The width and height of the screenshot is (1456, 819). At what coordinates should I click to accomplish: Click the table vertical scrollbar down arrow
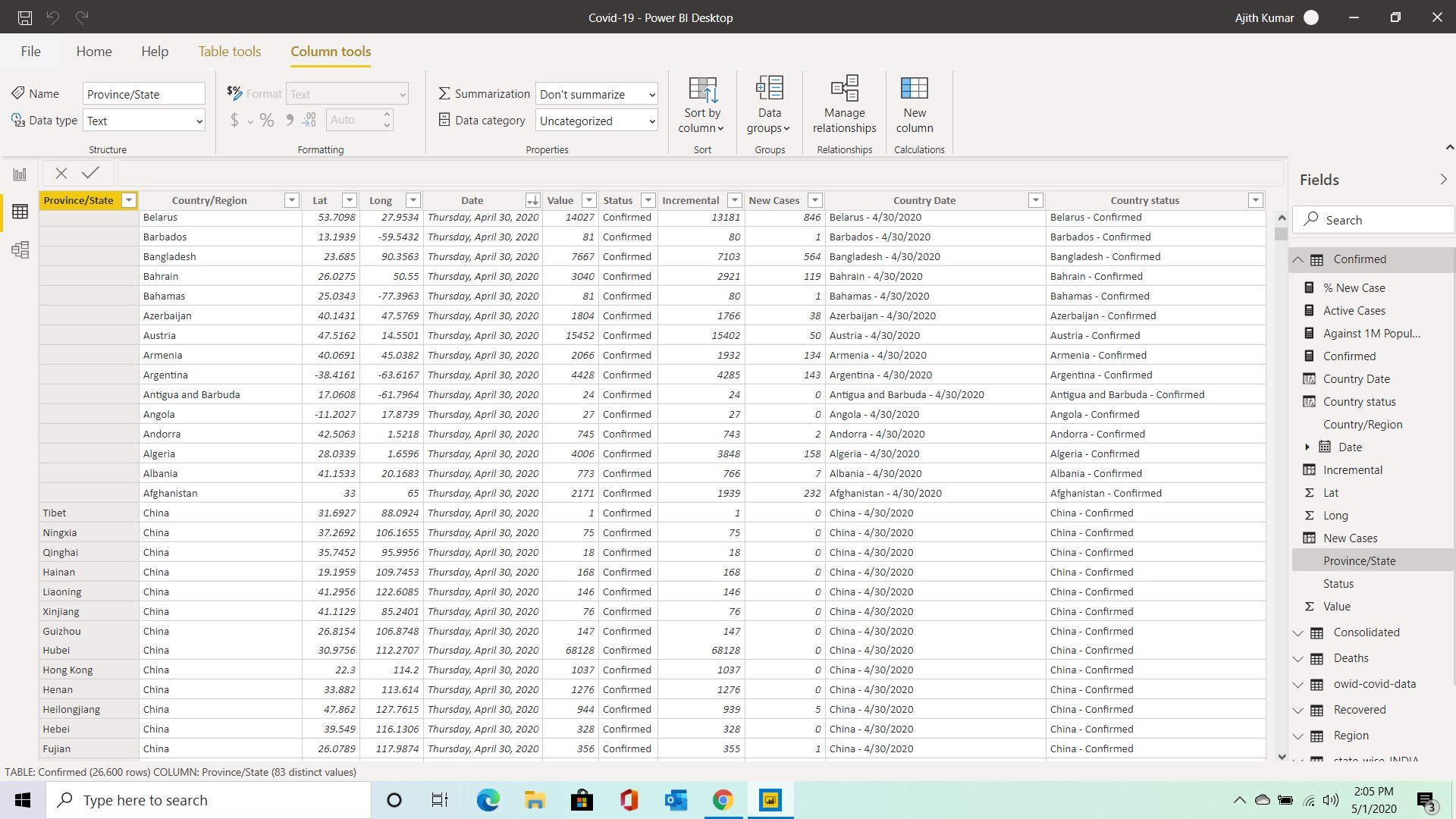pyautogui.click(x=1282, y=756)
